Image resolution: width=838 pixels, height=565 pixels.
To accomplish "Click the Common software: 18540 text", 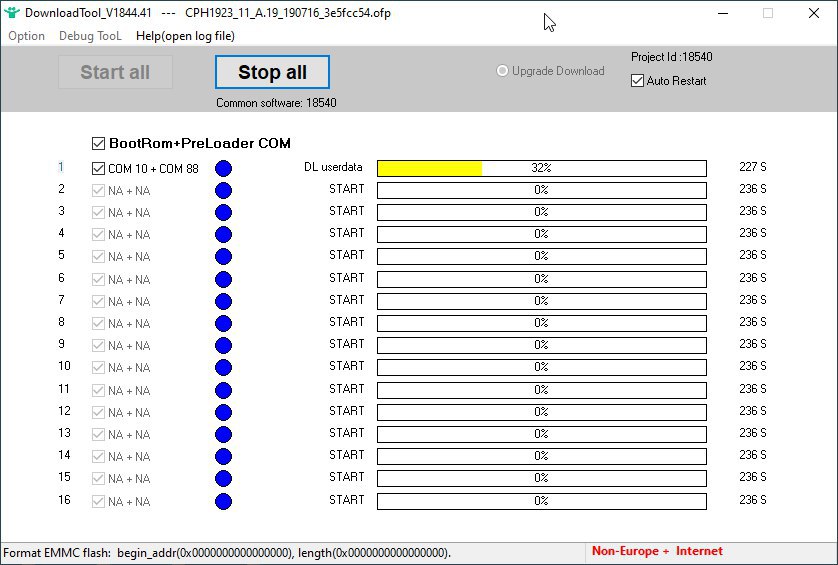I will 276,103.
